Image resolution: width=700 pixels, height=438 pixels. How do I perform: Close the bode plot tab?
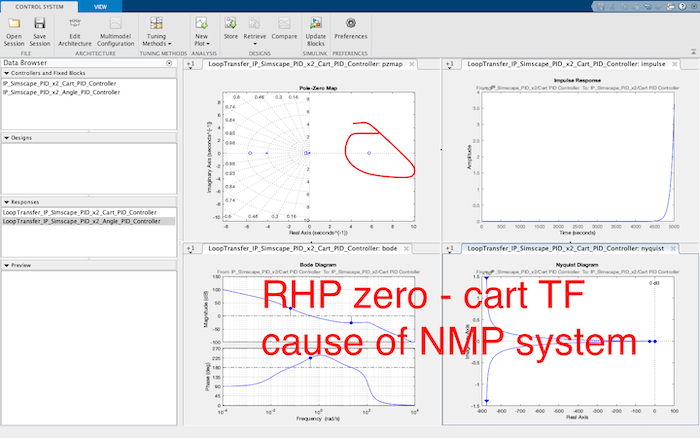(x=406, y=249)
